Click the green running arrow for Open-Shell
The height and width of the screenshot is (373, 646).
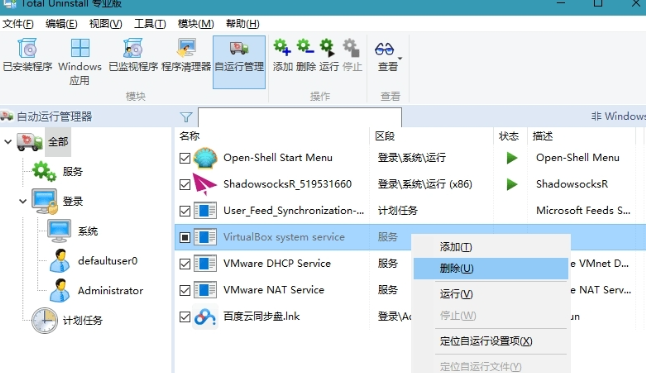[512, 158]
